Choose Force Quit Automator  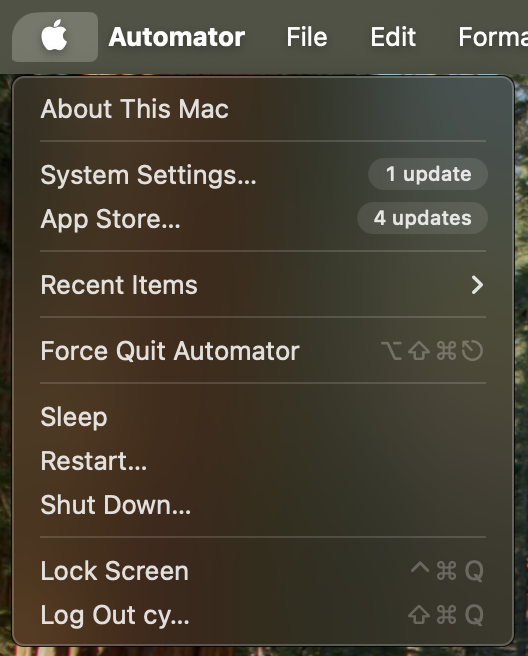[263, 351]
